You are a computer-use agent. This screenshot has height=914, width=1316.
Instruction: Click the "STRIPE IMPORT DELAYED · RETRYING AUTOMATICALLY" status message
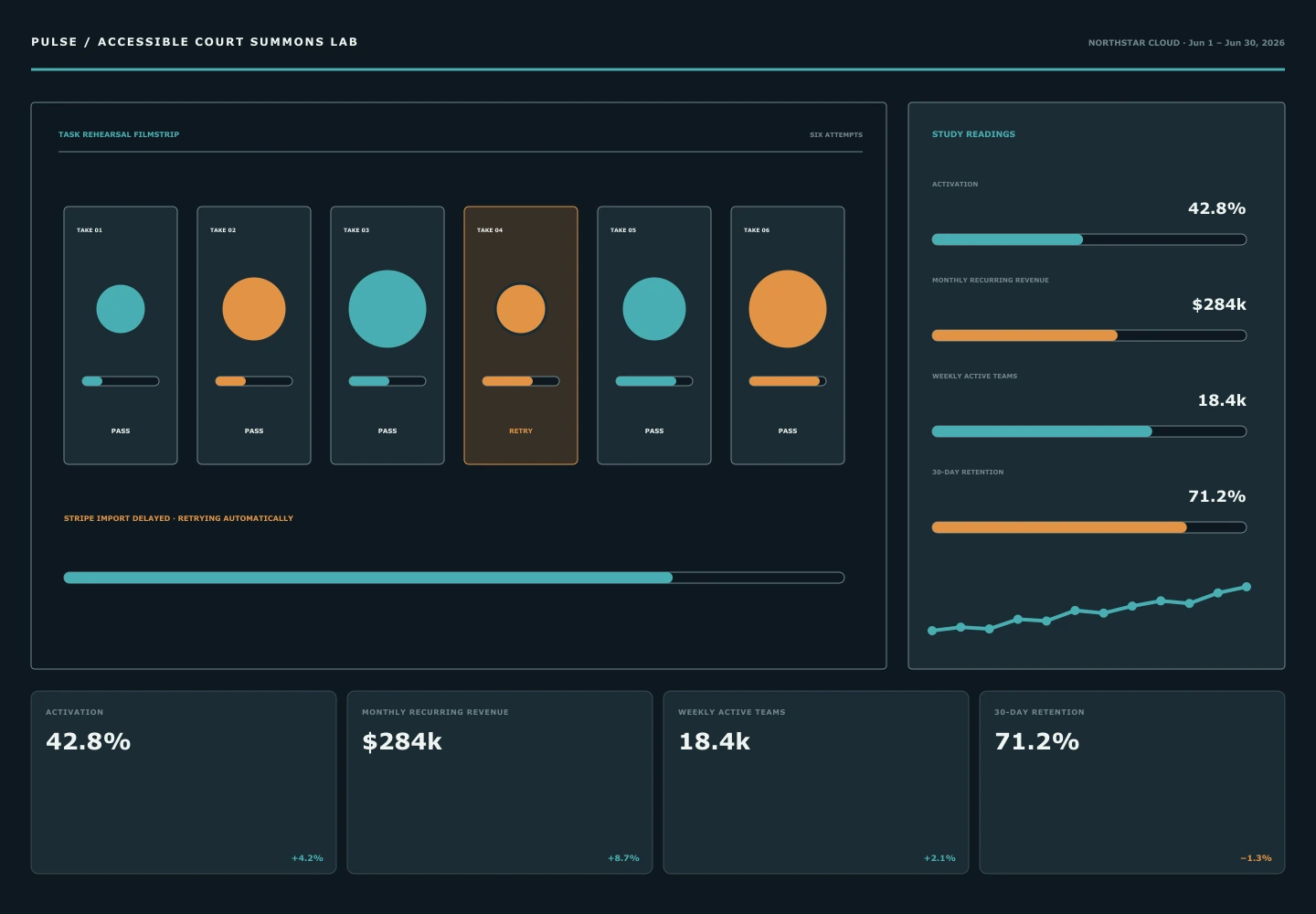coord(178,518)
